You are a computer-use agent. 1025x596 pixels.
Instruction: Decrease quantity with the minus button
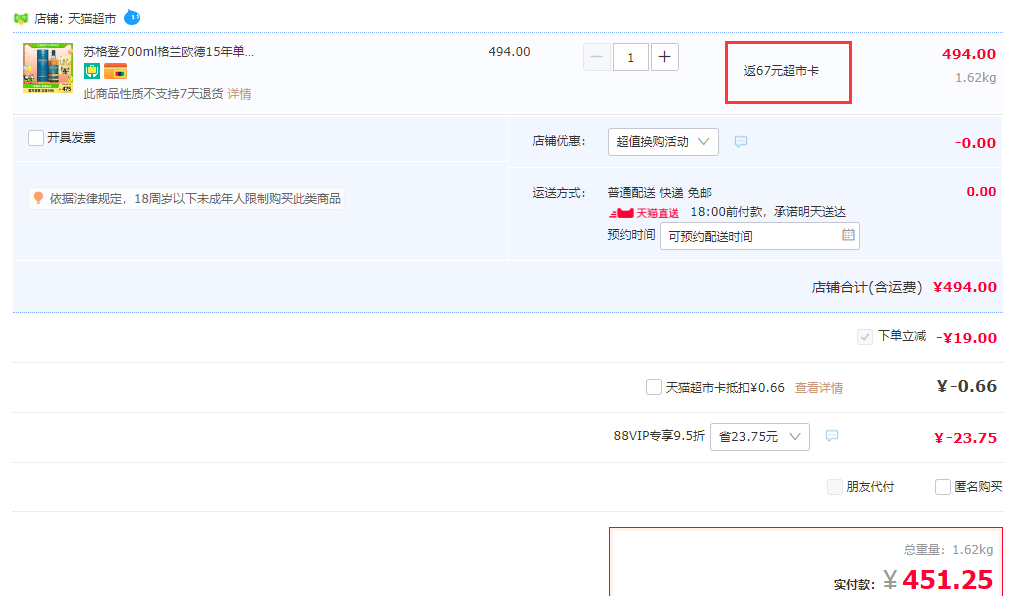coord(597,58)
